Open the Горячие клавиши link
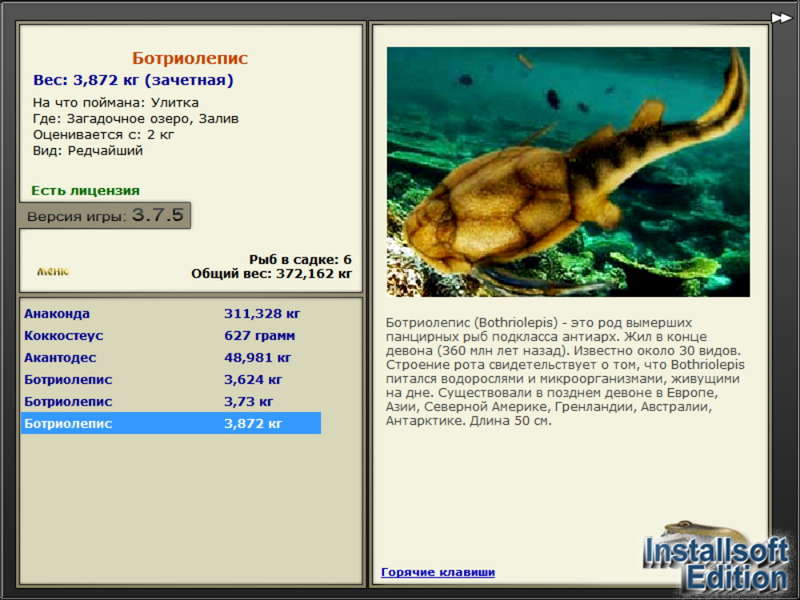The image size is (800, 600). coord(438,572)
